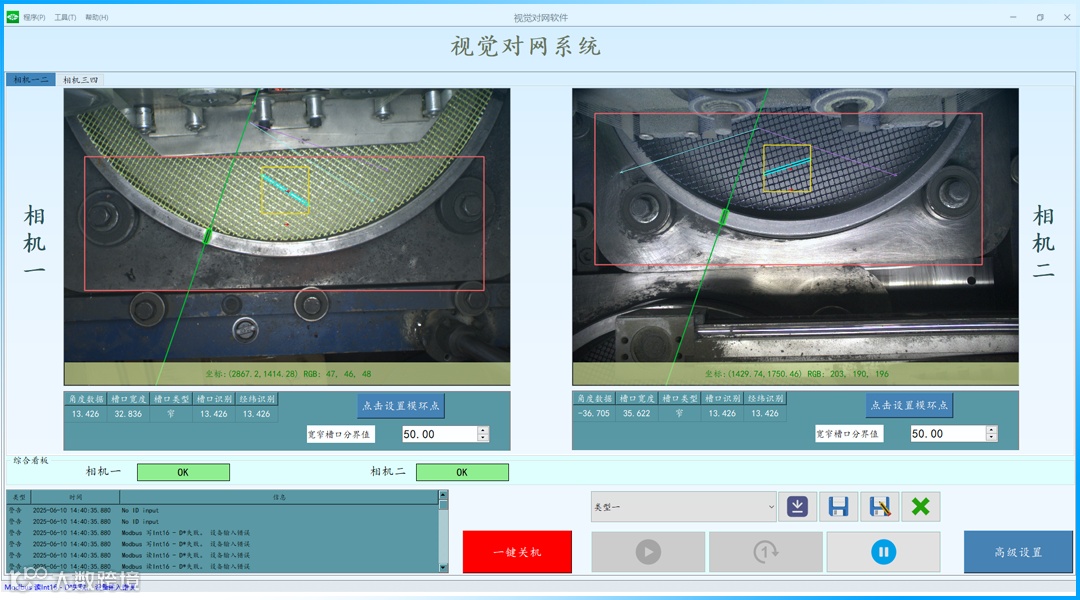Decrease camera two 宽窄槽口分界值 with down arrow
The height and width of the screenshot is (600, 1080).
(x=991, y=437)
